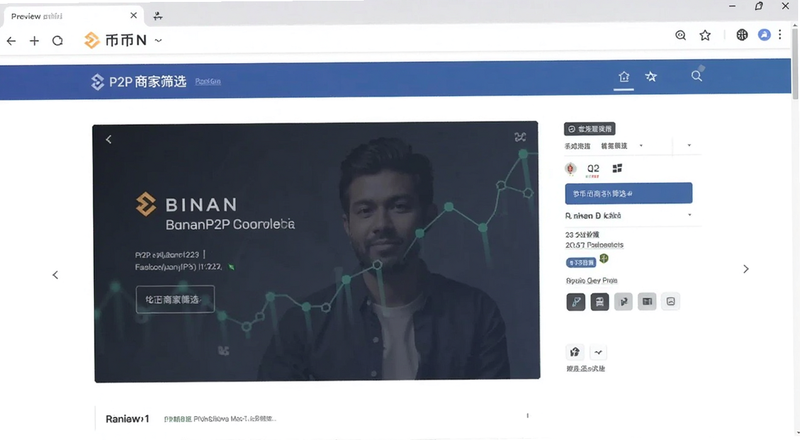Follow the underlined link beside P2P 商家筛选

[208, 82]
